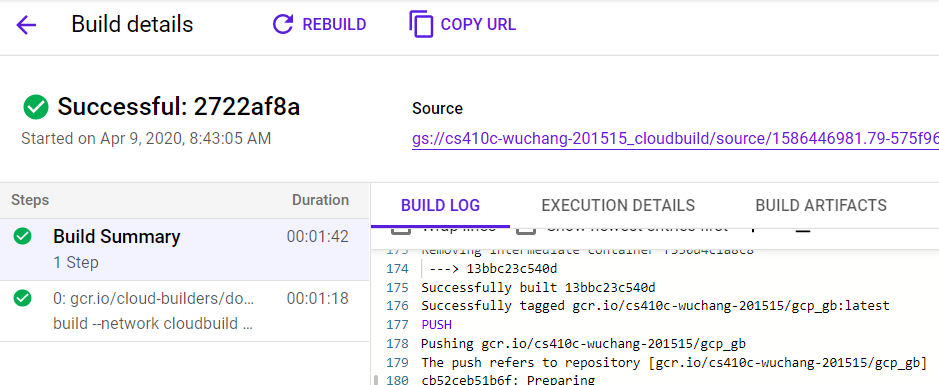Click the Build details page title
Screen dimensions: 939x385
(x=132, y=25)
